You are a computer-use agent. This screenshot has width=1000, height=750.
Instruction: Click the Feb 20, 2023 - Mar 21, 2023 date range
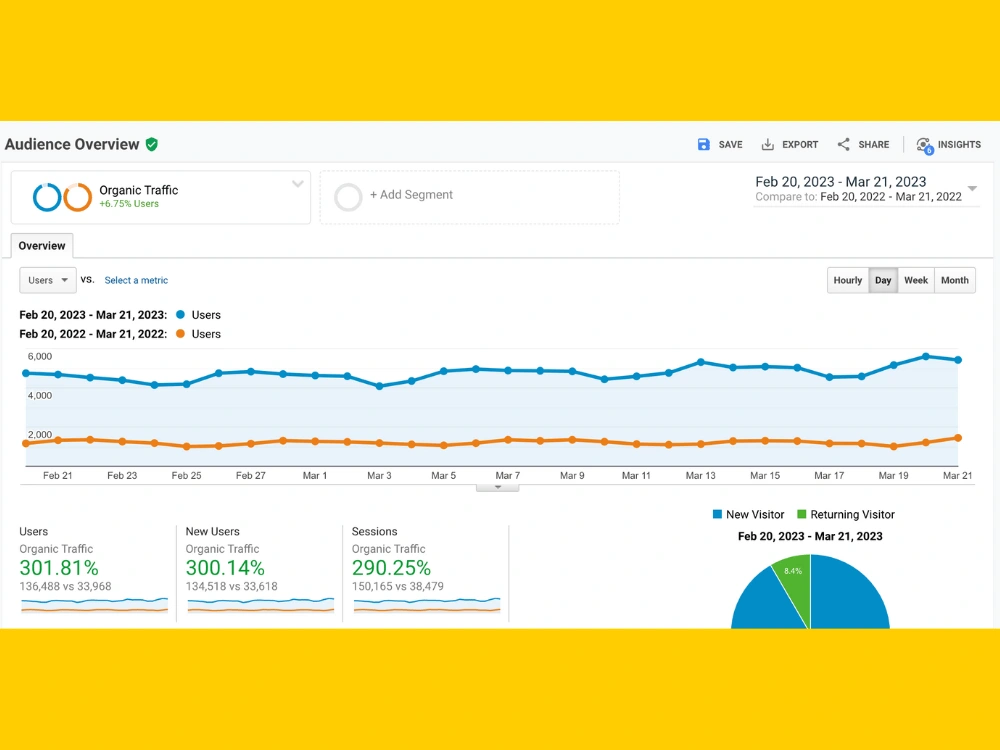[841, 182]
